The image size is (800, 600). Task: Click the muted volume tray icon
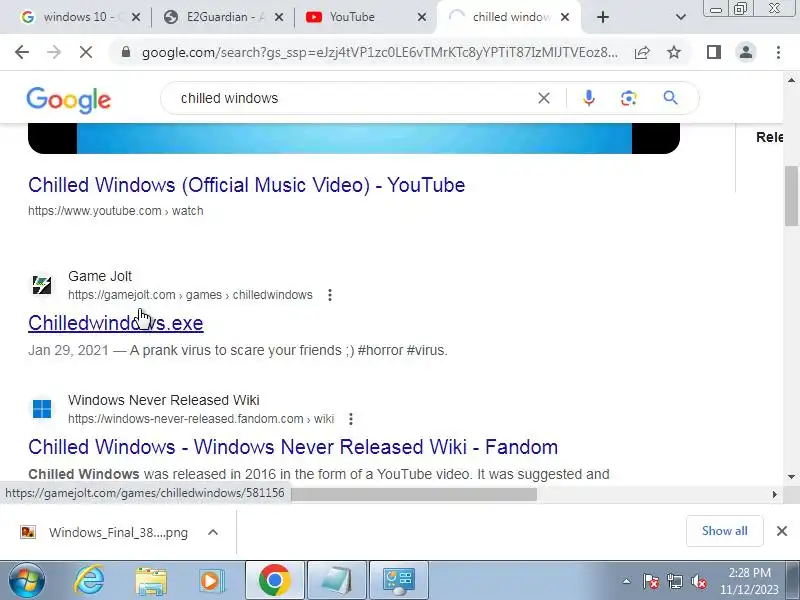(x=698, y=581)
